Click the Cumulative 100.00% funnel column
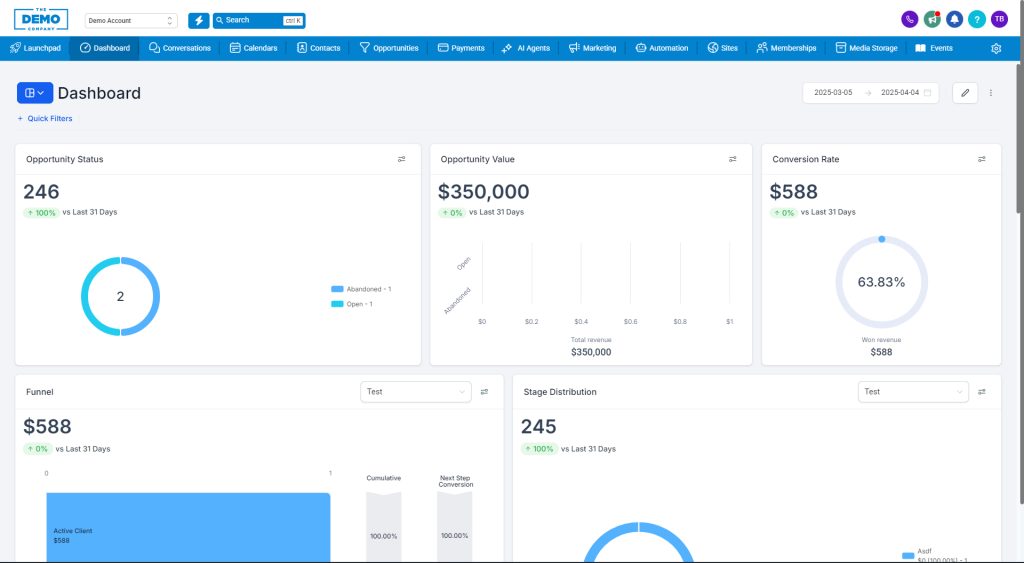The width and height of the screenshot is (1024, 563). (383, 527)
